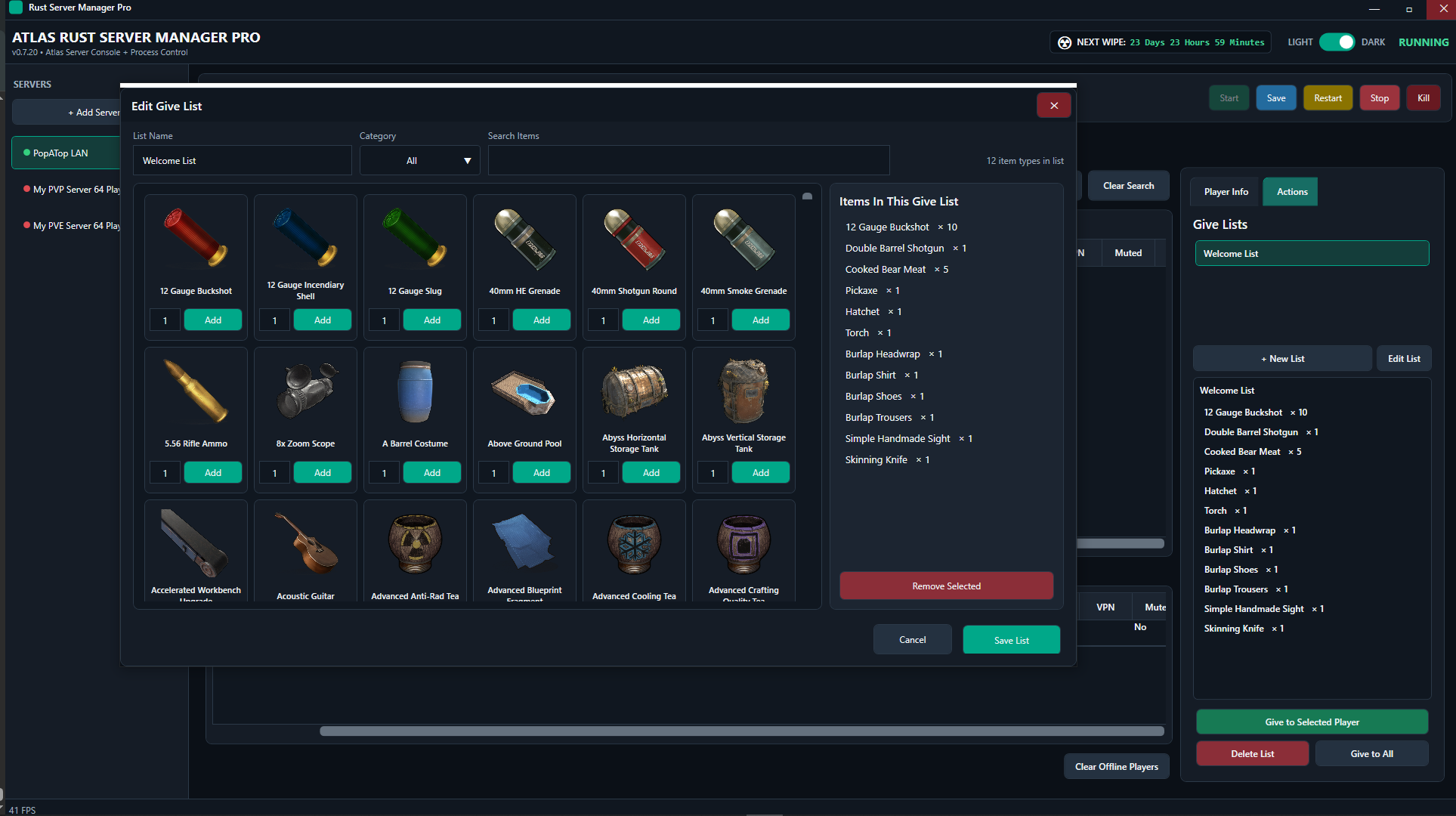Click the Abyss Horizontal Storage Tank icon

634,391
